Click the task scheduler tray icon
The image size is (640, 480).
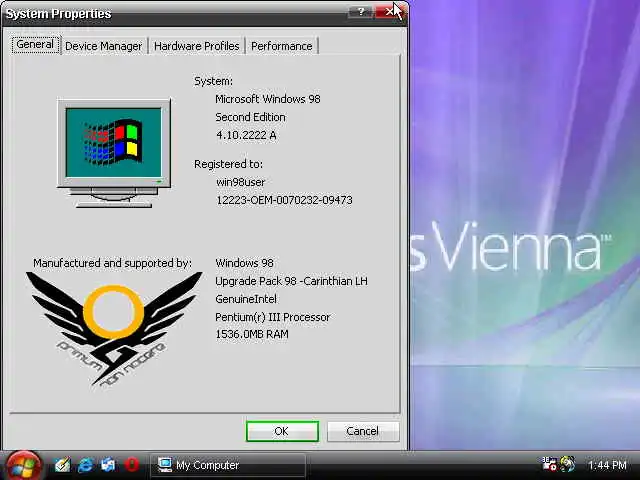pos(549,464)
